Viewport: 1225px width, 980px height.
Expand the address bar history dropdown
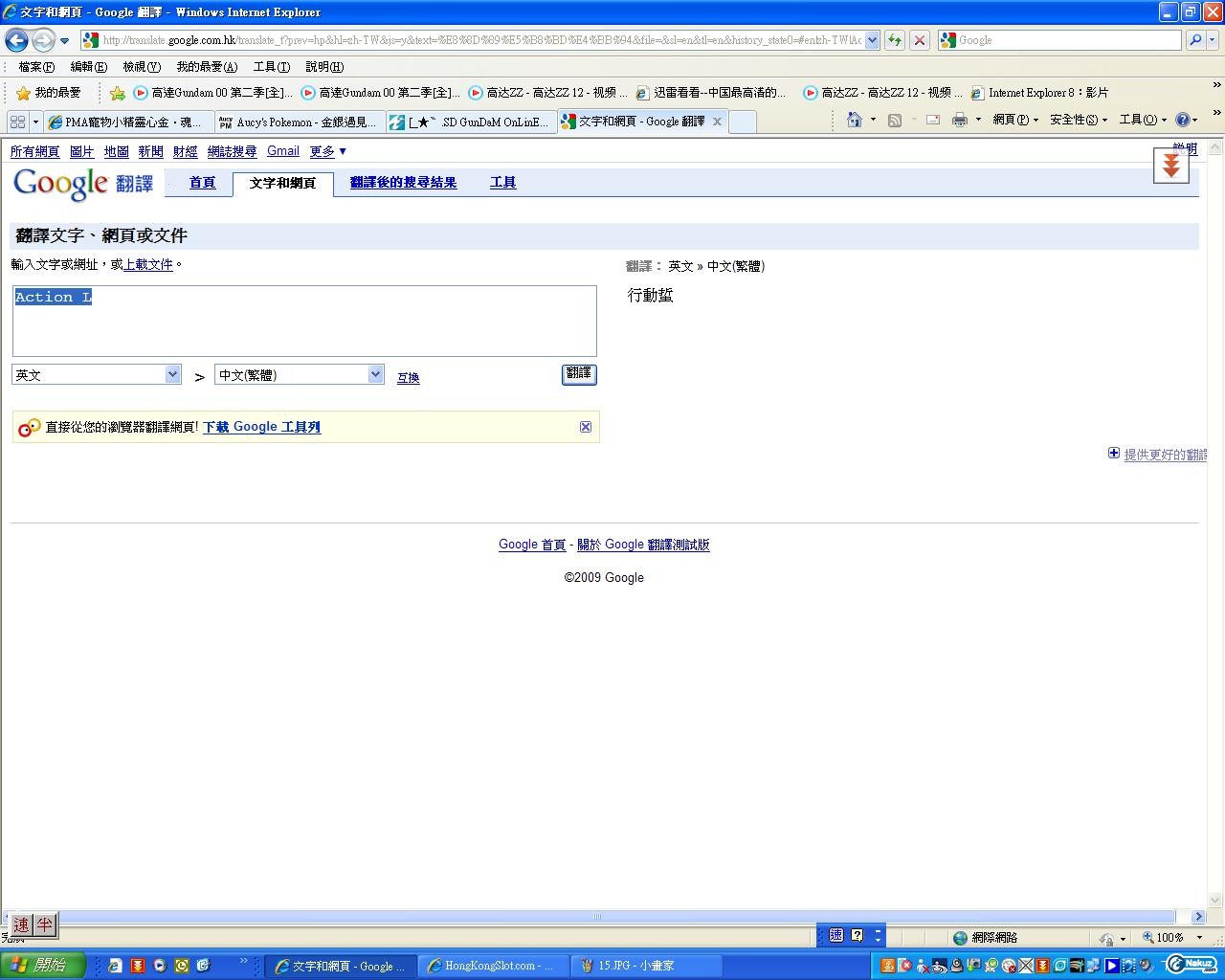pyautogui.click(x=872, y=40)
